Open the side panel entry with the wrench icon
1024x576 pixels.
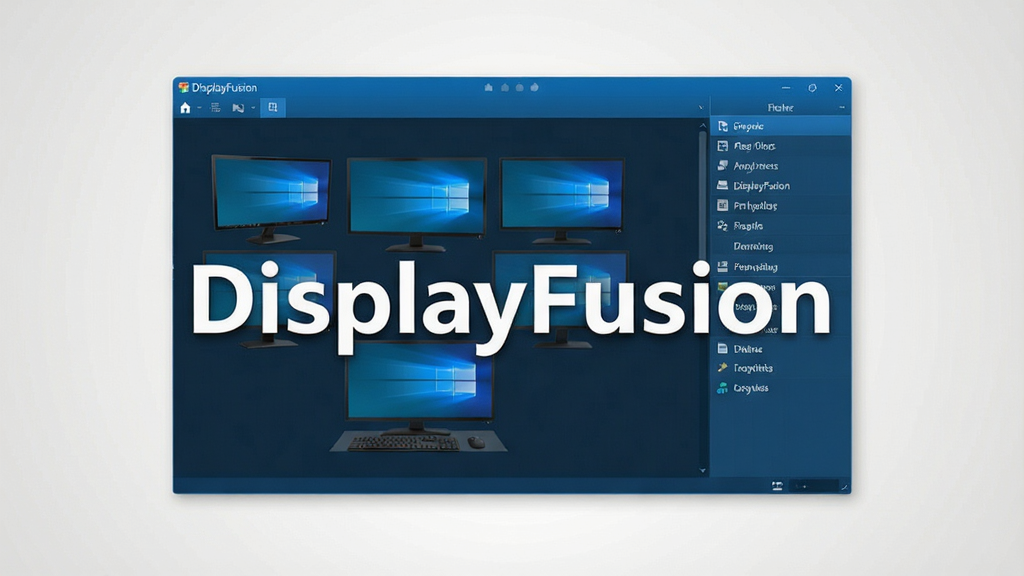pyautogui.click(x=780, y=368)
